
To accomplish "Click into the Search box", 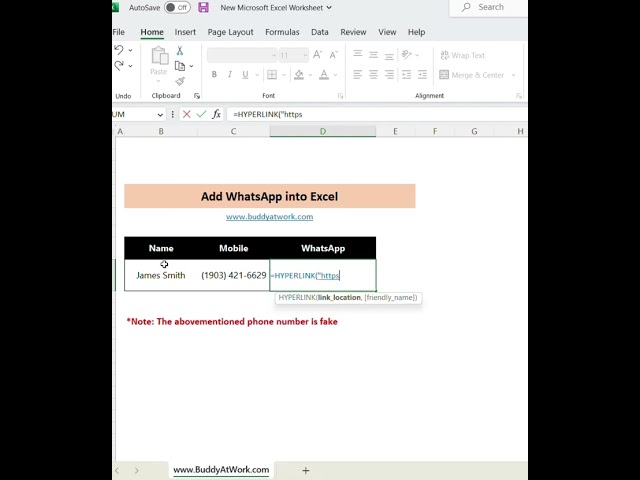I will click(x=488, y=7).
